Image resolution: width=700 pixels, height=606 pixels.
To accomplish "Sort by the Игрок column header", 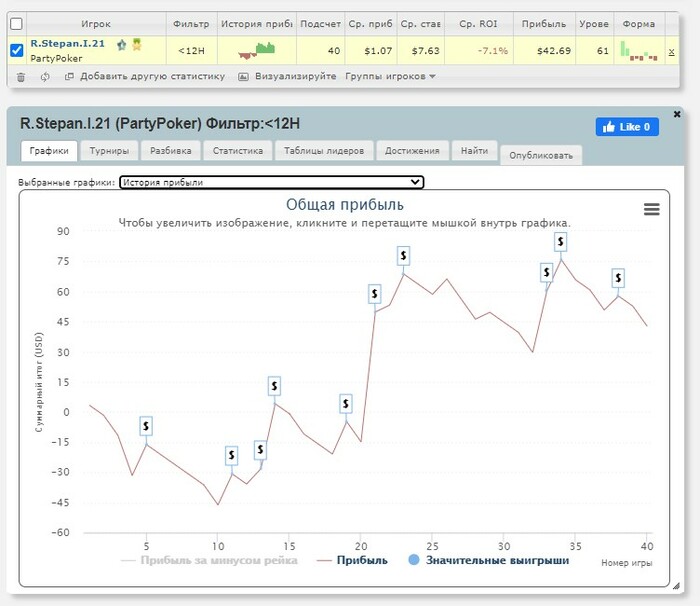I will (96, 24).
